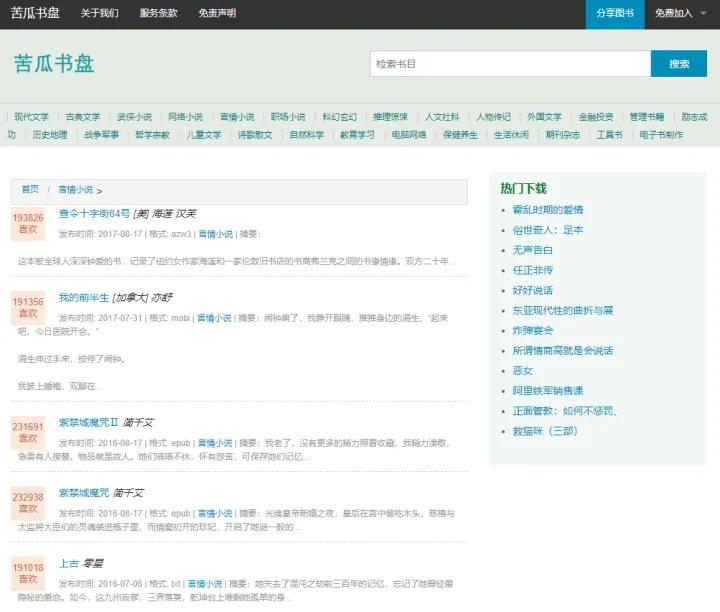Select the 教育学习 category
Image resolution: width=720 pixels, height=612 pixels.
coord(357,135)
